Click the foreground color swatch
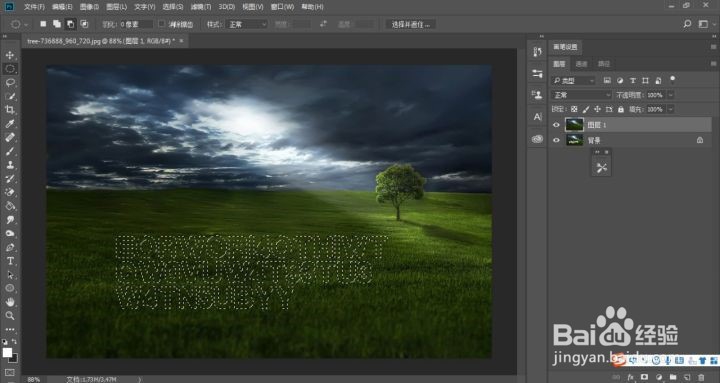Viewport: 720px width, 383px height. (x=7, y=352)
